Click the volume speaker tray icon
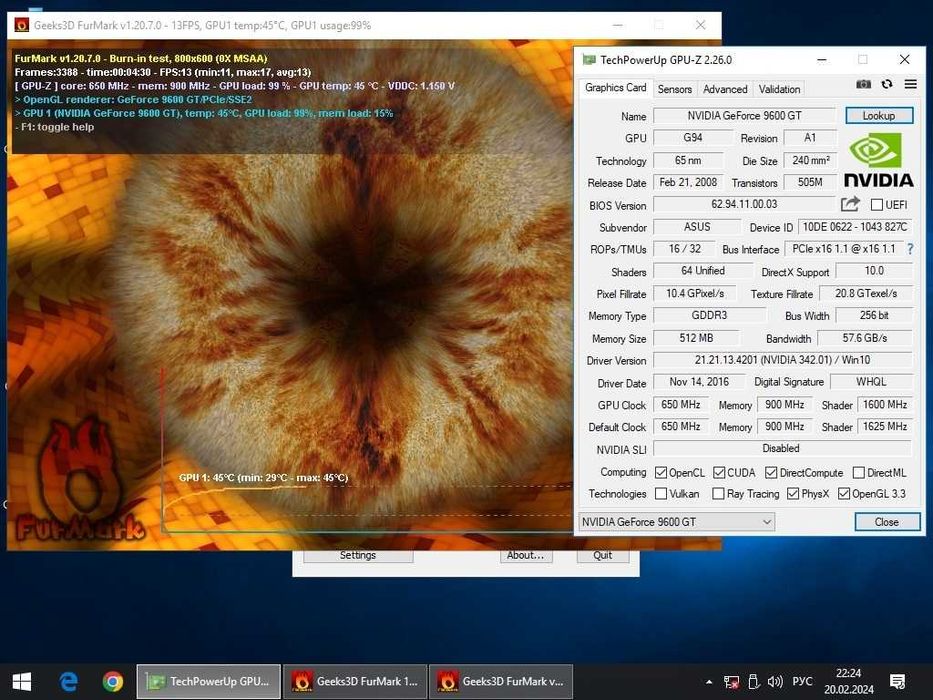Viewport: 933px width, 700px height. (775, 682)
